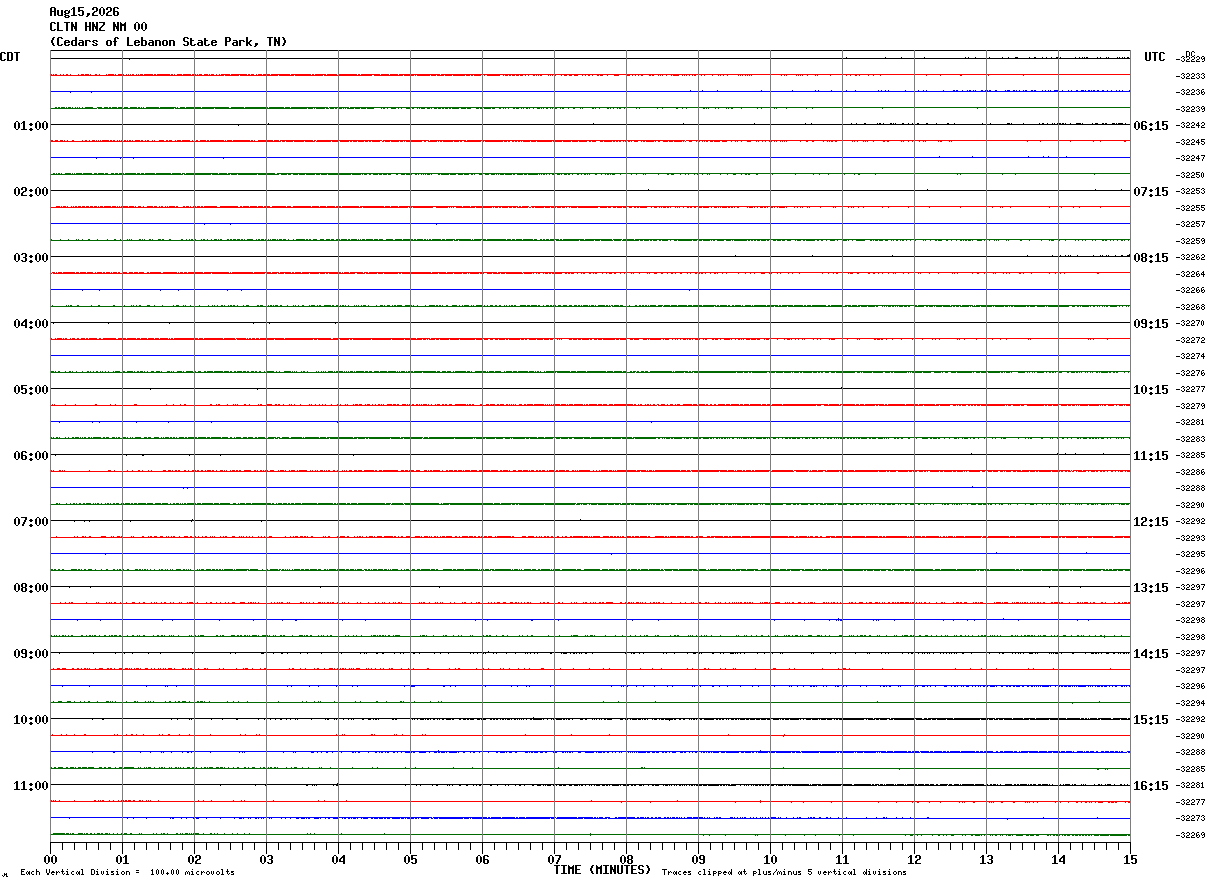Screen dimensions: 1210x886
Task: Select the CDT timezone label
Action: [10, 57]
